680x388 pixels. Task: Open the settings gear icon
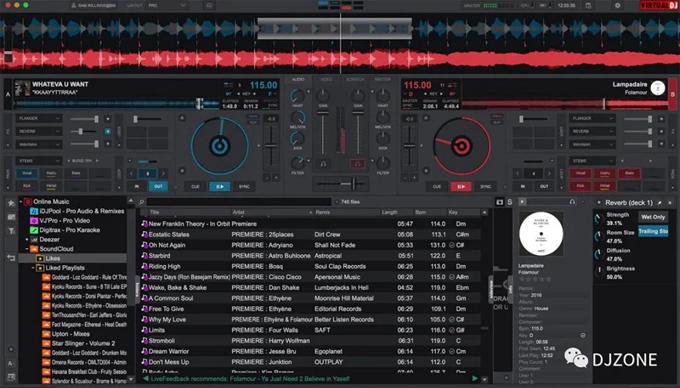[618, 6]
